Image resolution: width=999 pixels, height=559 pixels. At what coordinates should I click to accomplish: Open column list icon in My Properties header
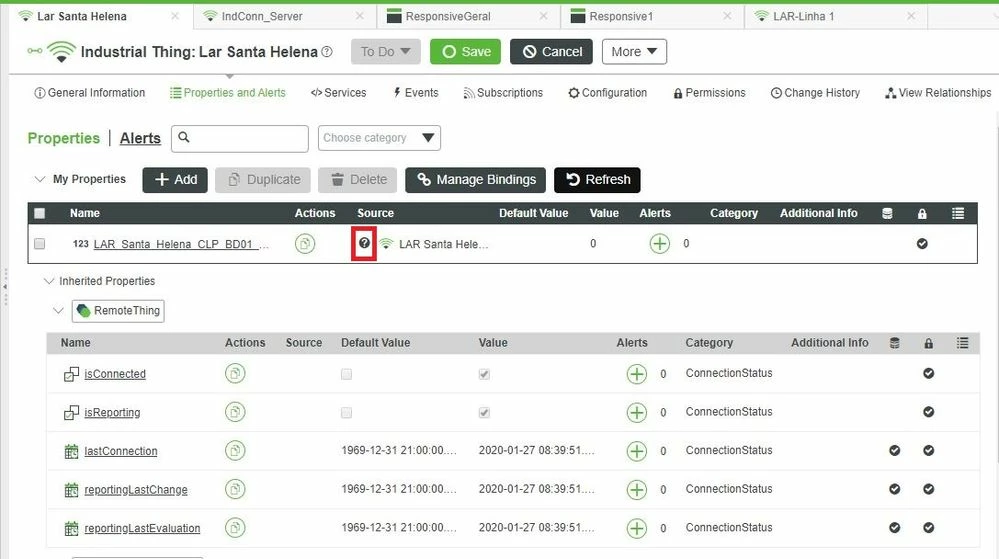[958, 214]
